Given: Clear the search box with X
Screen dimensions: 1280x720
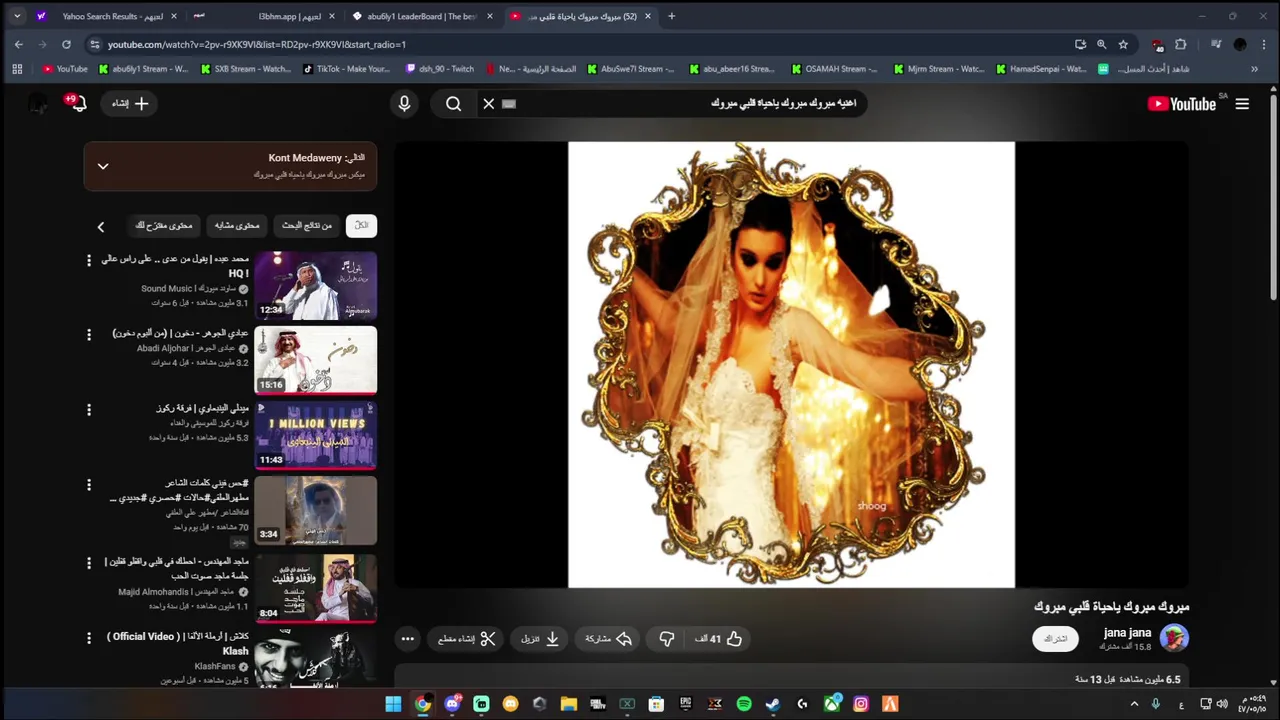Looking at the screenshot, I should (x=488, y=104).
